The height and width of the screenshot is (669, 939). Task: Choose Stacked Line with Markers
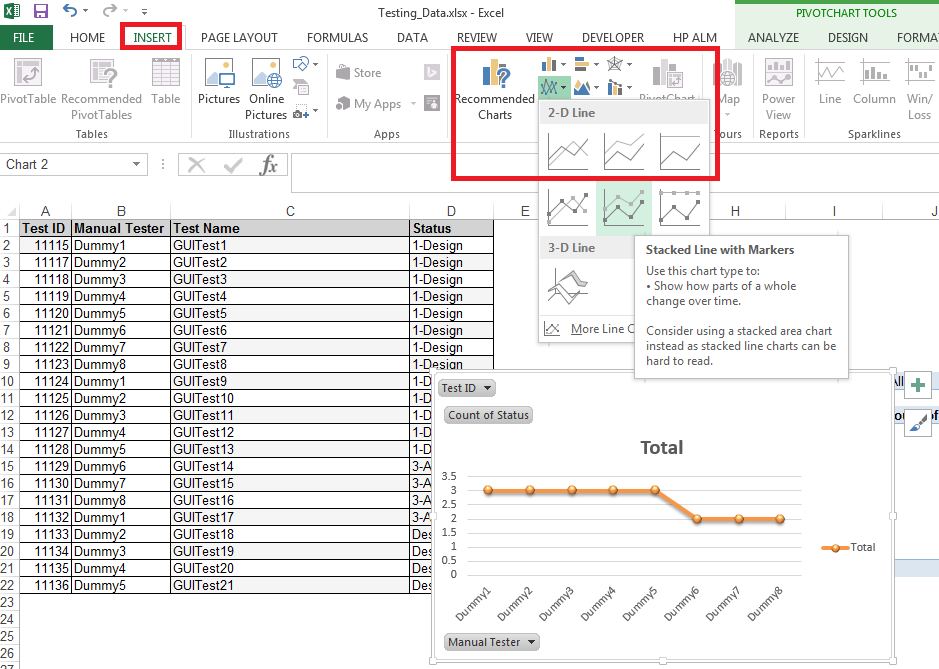coord(623,207)
